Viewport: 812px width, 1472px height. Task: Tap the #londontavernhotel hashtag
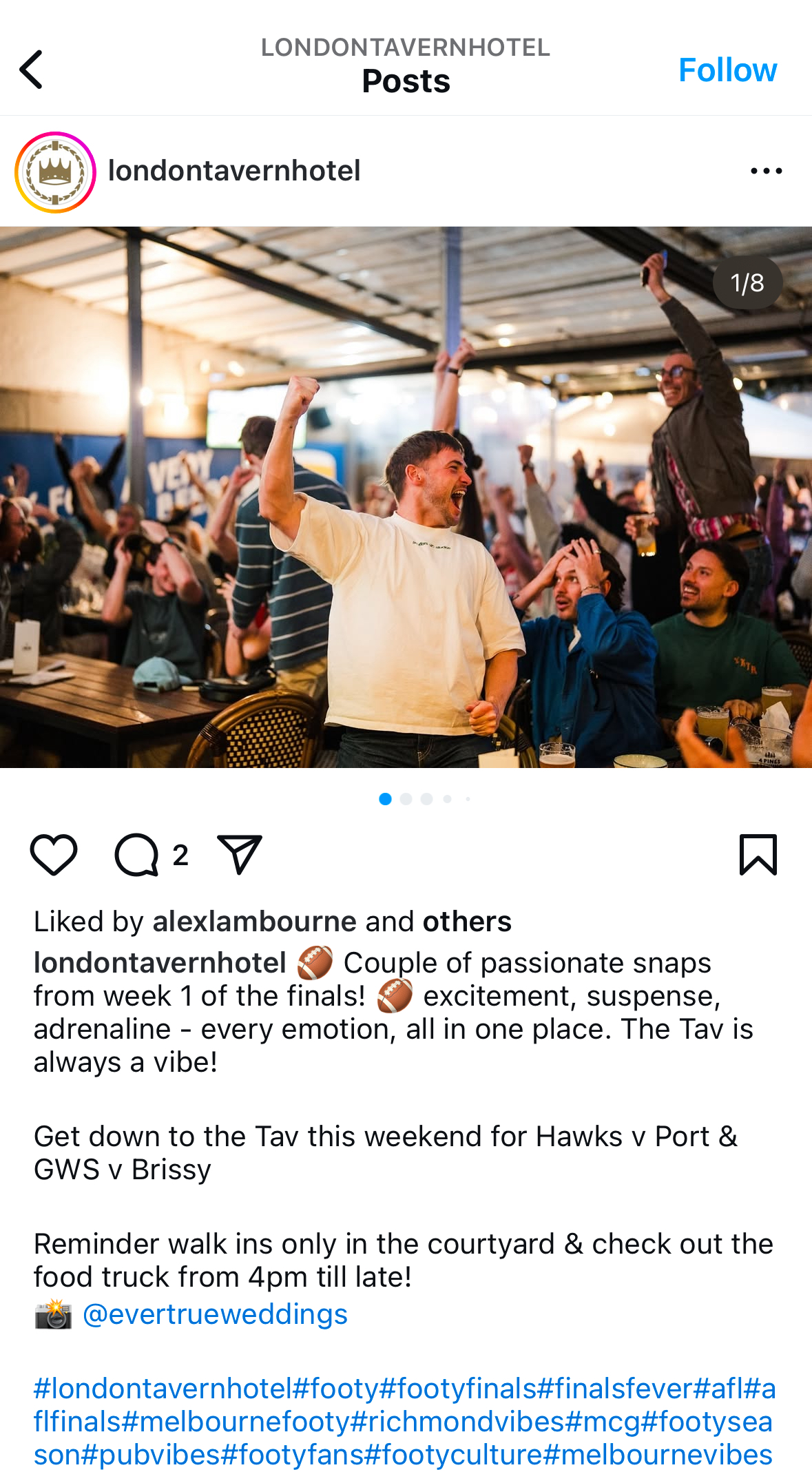pyautogui.click(x=163, y=1389)
